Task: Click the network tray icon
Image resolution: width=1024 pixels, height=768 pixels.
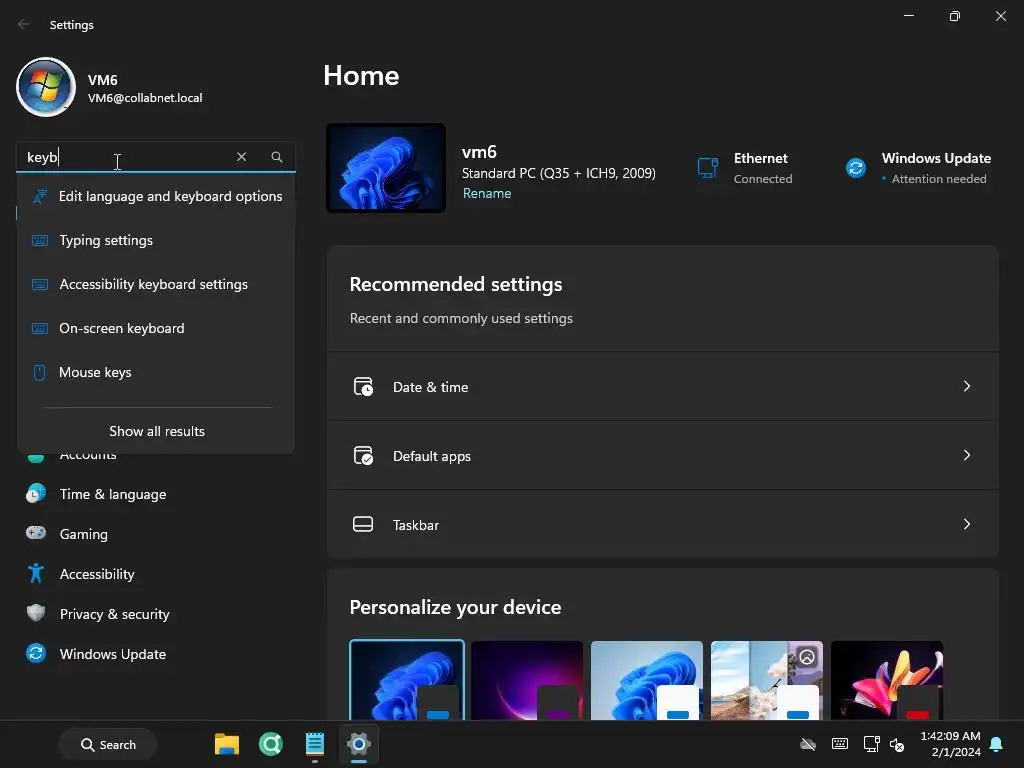Action: tap(871, 744)
